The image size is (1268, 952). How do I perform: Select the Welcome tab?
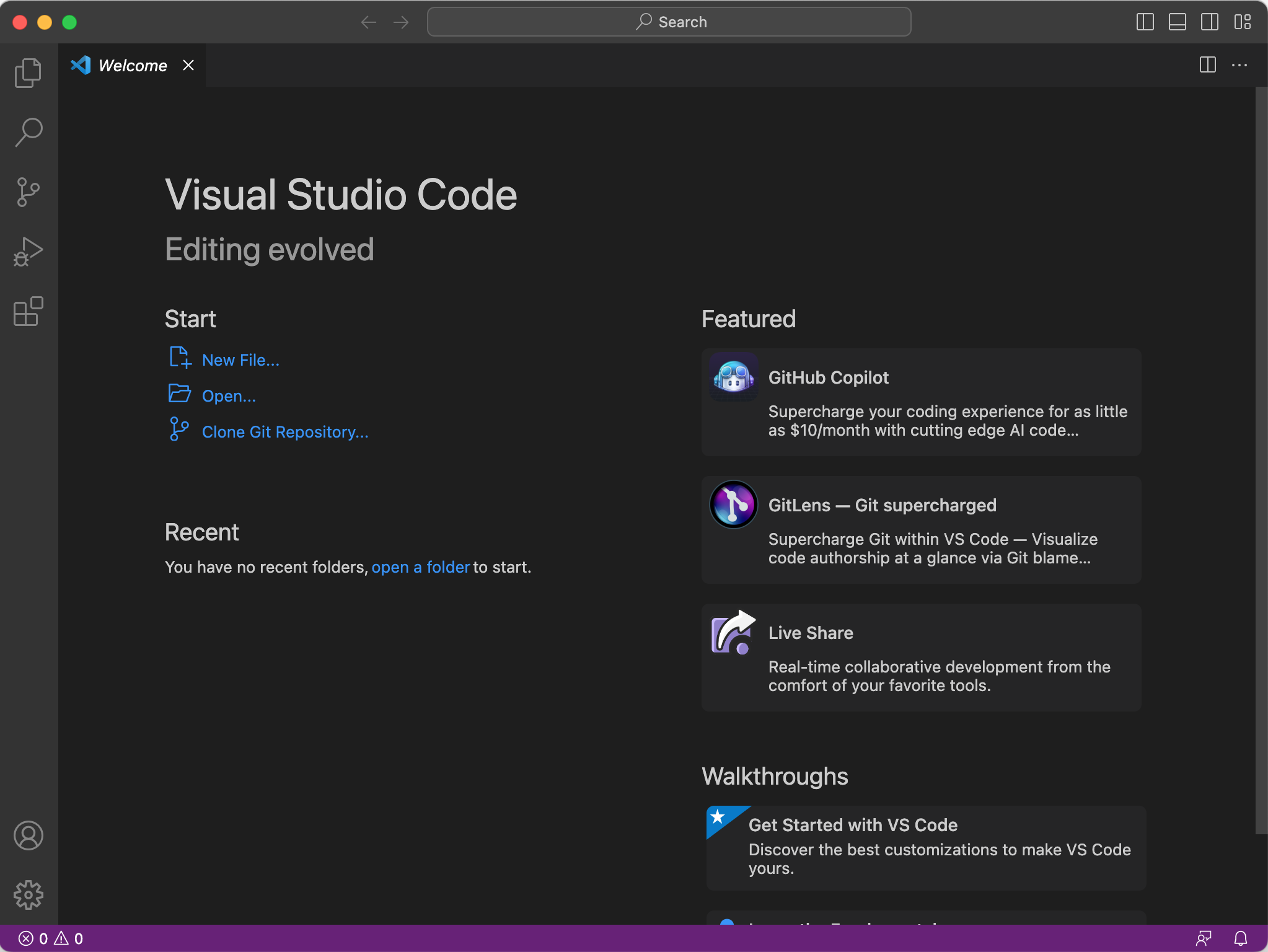point(133,65)
